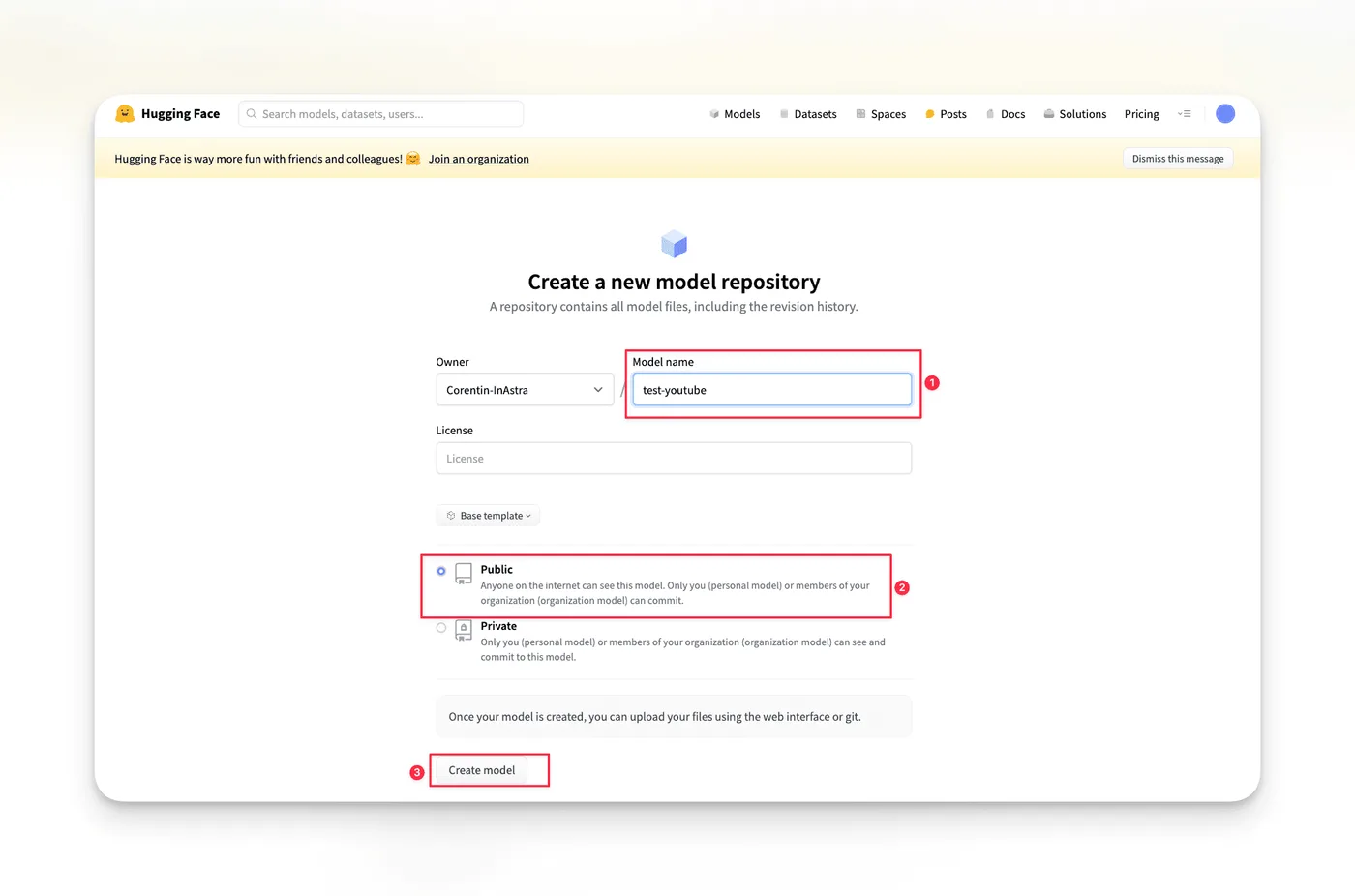The image size is (1355, 896).
Task: Dismiss this message banner button
Action: click(1178, 159)
